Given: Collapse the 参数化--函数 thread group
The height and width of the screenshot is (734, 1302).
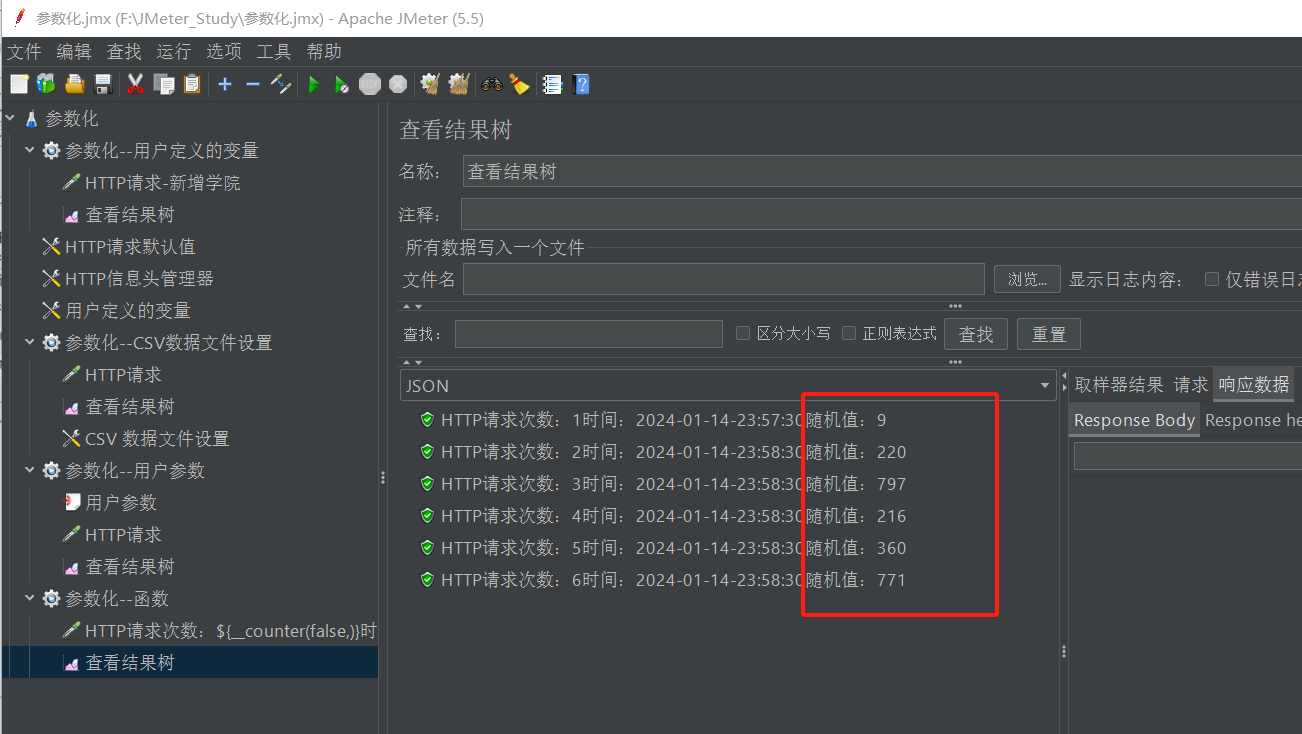Looking at the screenshot, I should click(30, 599).
